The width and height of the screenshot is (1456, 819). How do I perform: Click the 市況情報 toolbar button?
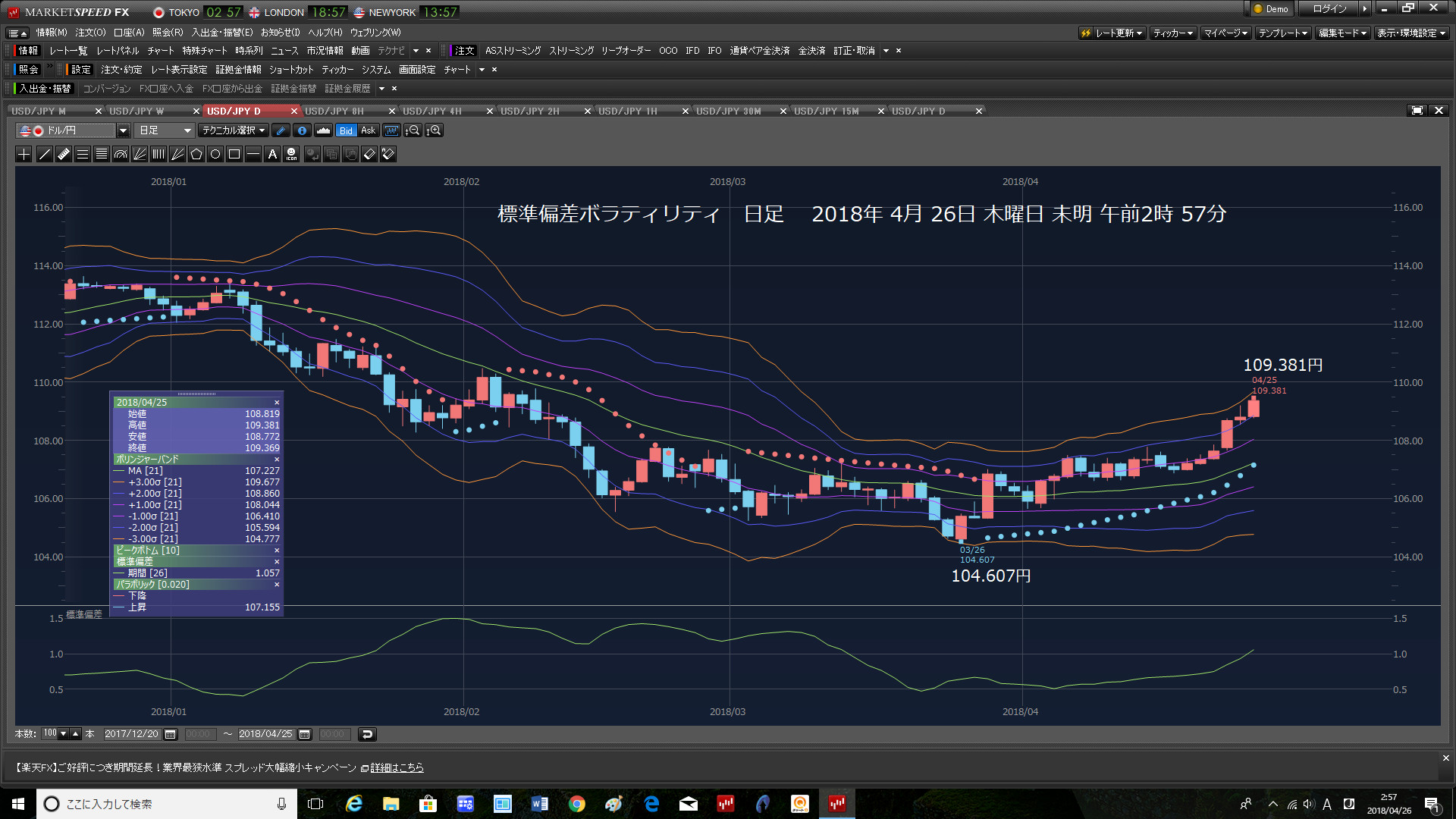click(x=325, y=51)
